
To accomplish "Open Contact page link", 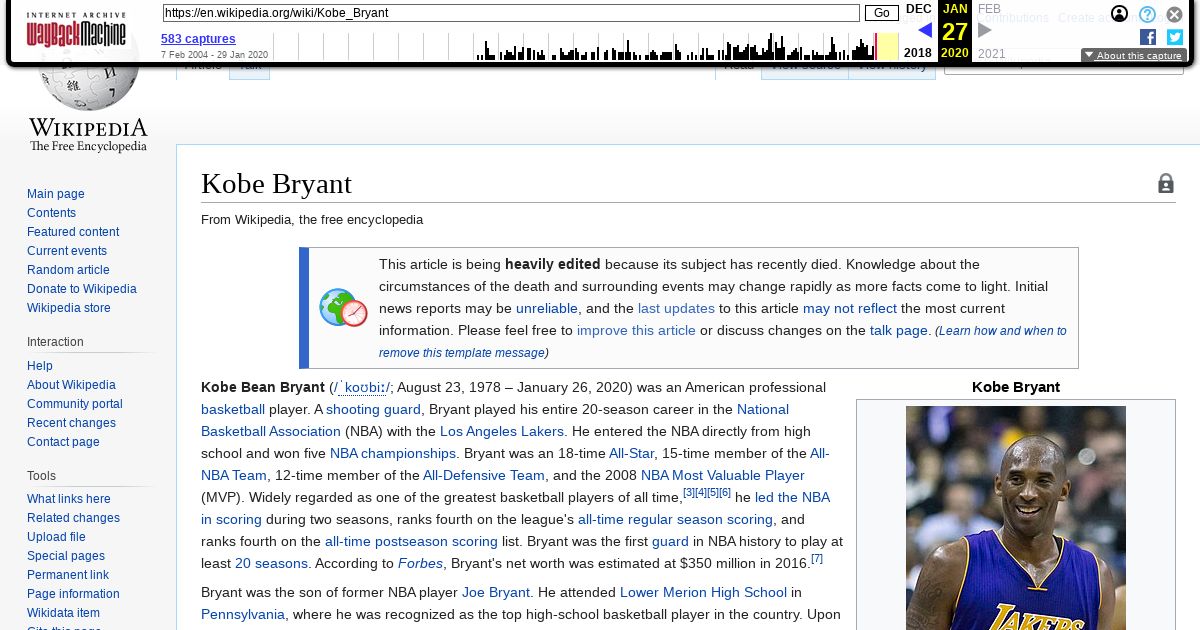I will tap(63, 442).
